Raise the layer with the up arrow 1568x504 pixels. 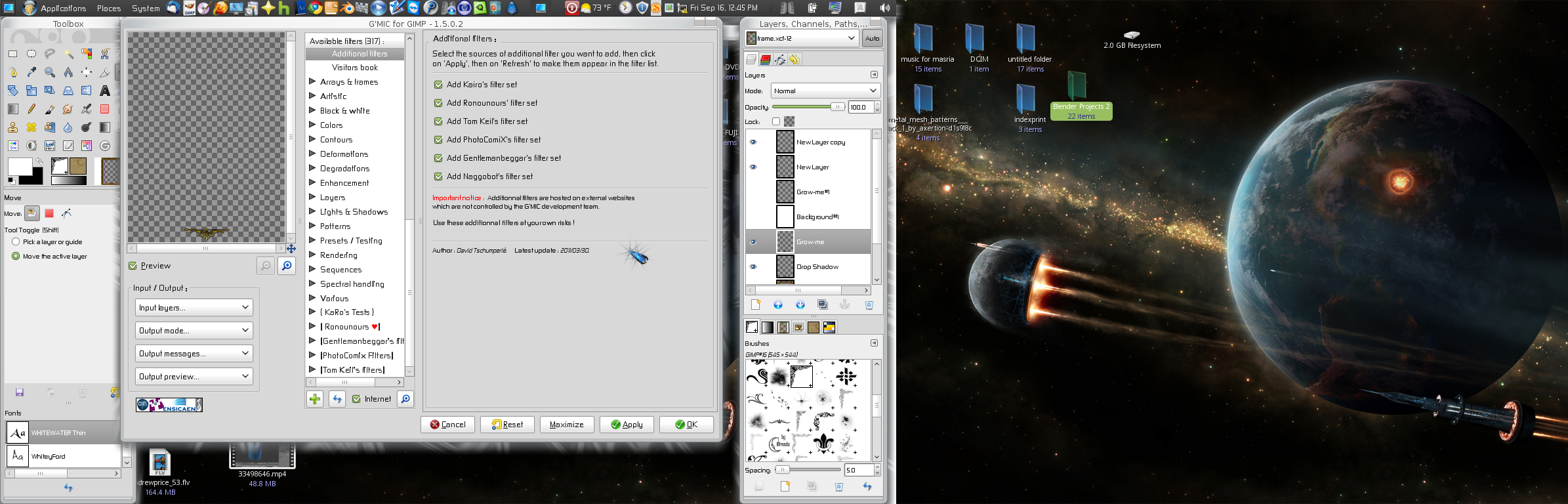click(778, 304)
